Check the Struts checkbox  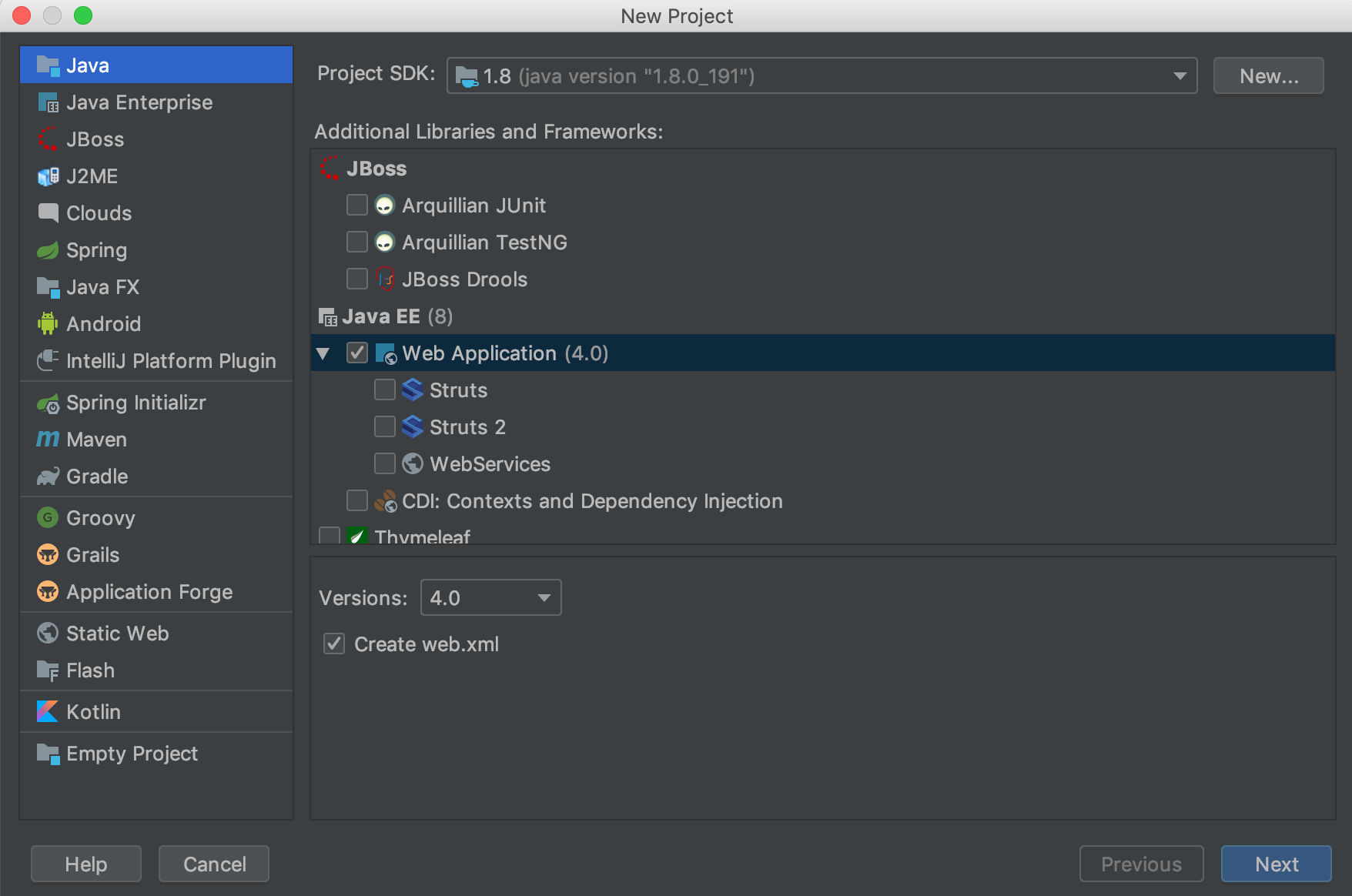pos(385,390)
